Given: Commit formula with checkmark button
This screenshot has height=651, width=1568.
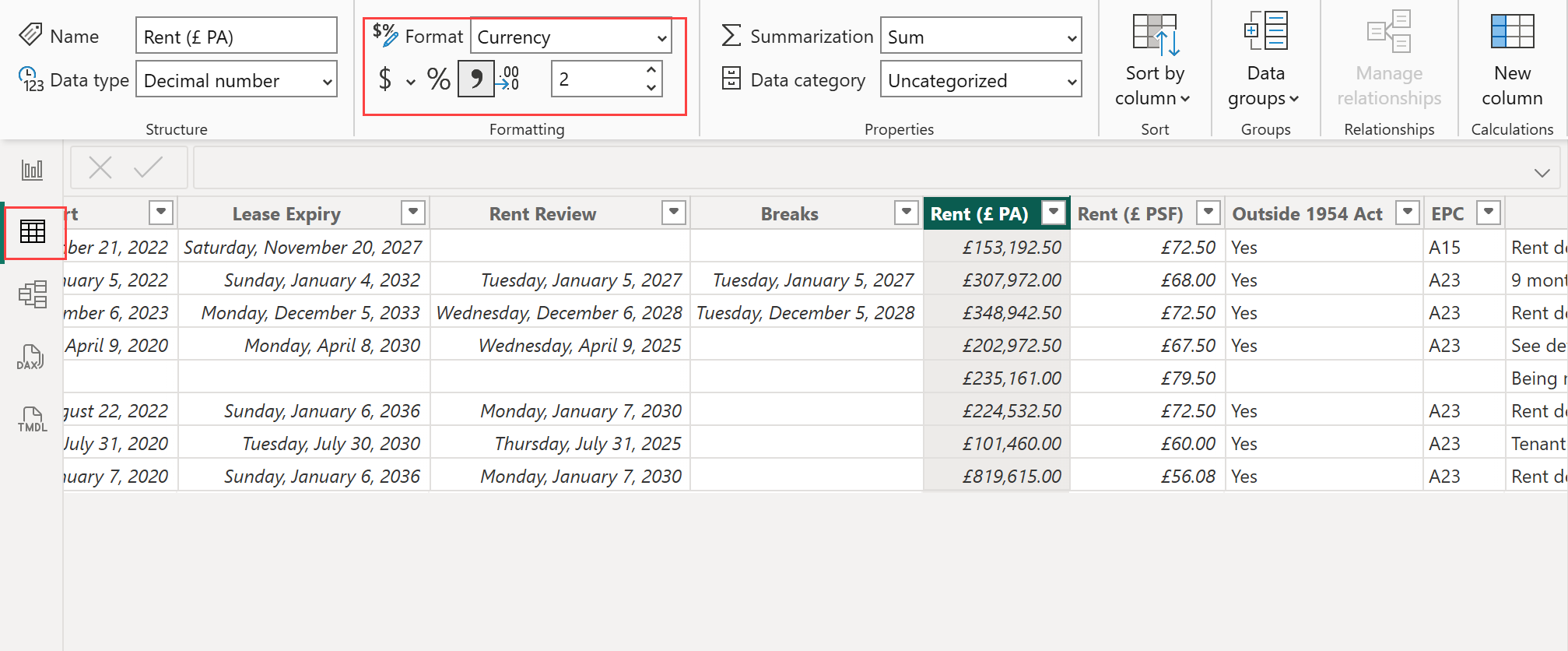Looking at the screenshot, I should pos(148,167).
